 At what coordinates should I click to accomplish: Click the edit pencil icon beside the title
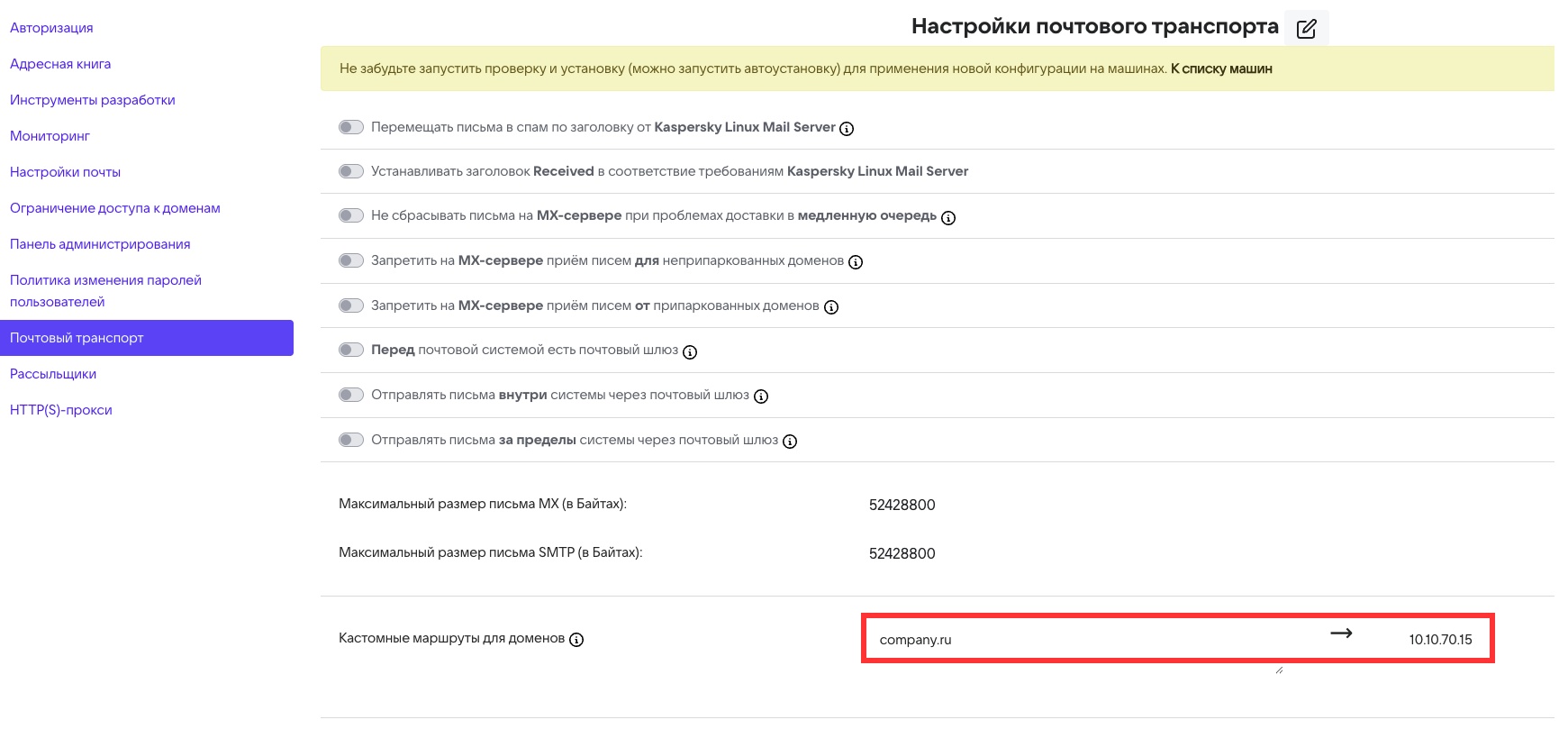click(1306, 29)
